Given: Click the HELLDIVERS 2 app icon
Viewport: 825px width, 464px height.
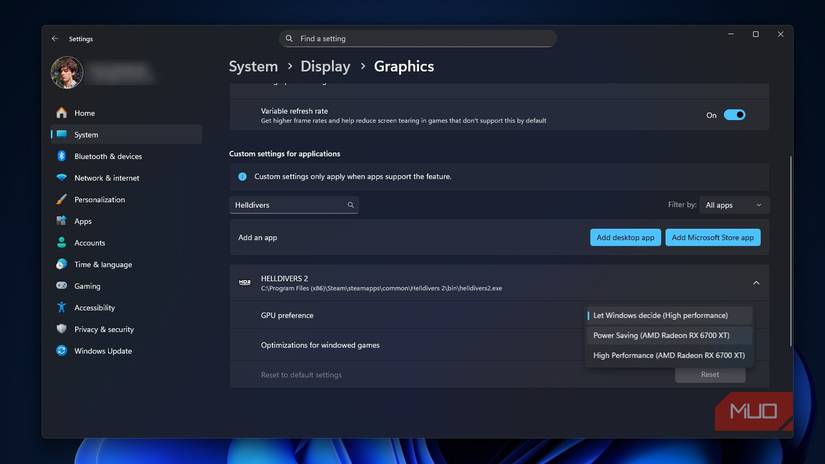Looking at the screenshot, I should (x=245, y=283).
